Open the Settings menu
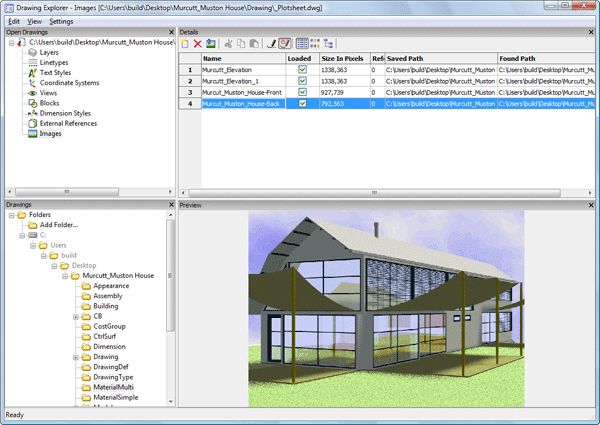The image size is (600, 425). (61, 21)
